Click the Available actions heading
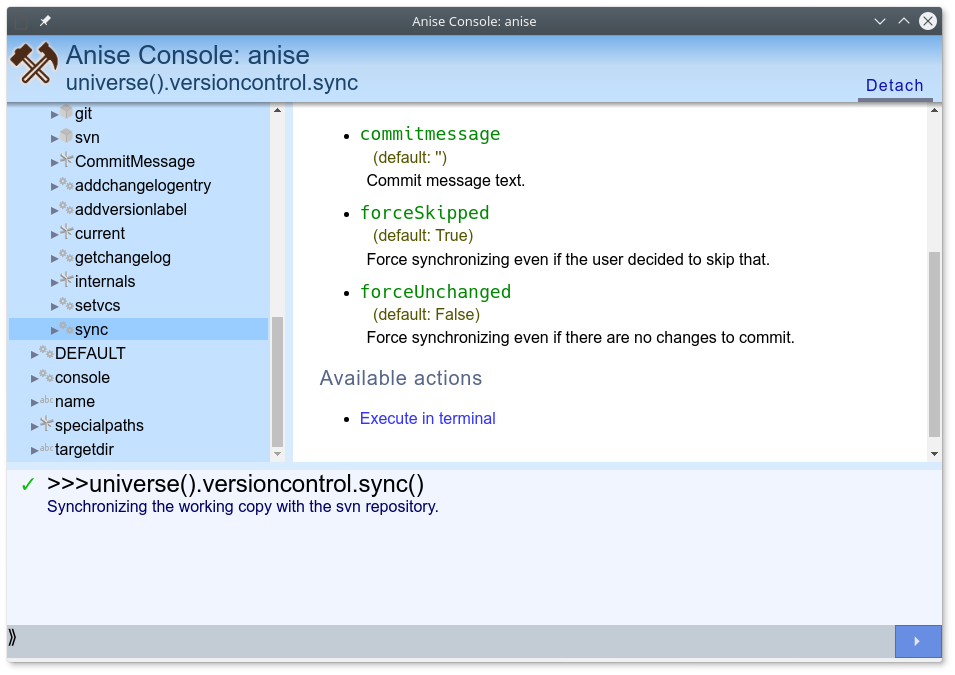 point(401,378)
